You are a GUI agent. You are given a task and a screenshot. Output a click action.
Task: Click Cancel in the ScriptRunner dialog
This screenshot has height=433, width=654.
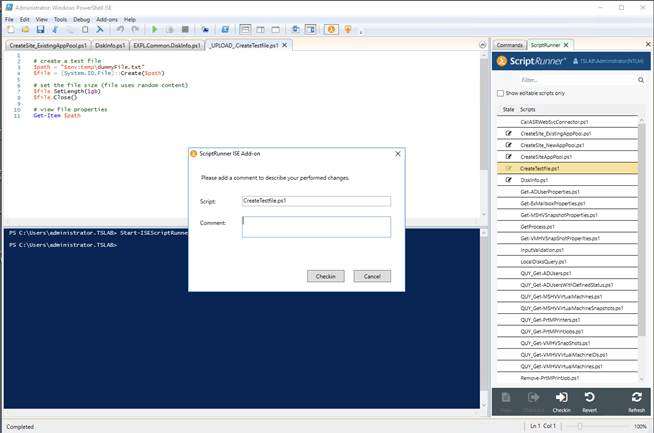[x=372, y=276]
